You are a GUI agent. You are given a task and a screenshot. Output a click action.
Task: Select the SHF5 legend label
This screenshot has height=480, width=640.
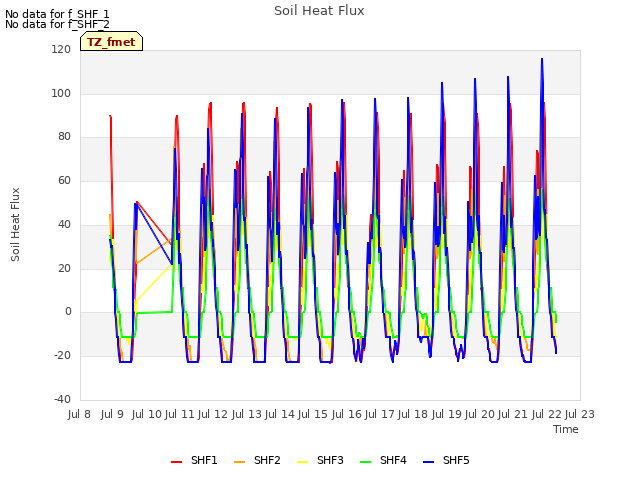[456, 460]
